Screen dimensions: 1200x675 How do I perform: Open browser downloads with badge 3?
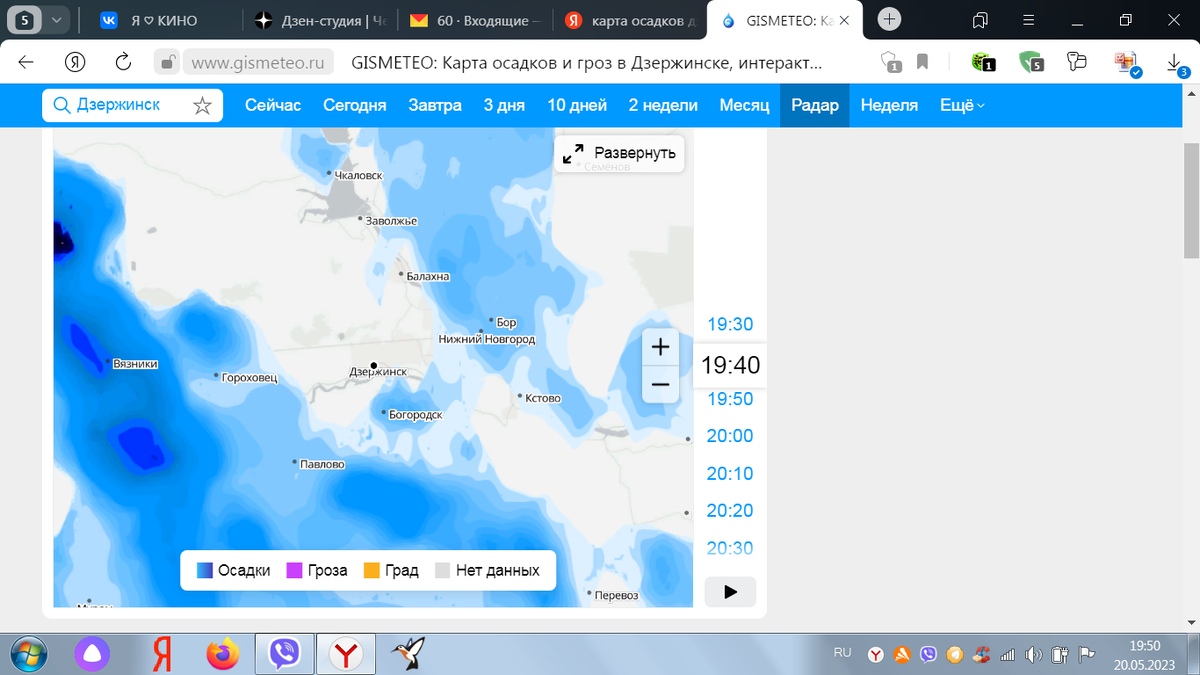[1178, 63]
